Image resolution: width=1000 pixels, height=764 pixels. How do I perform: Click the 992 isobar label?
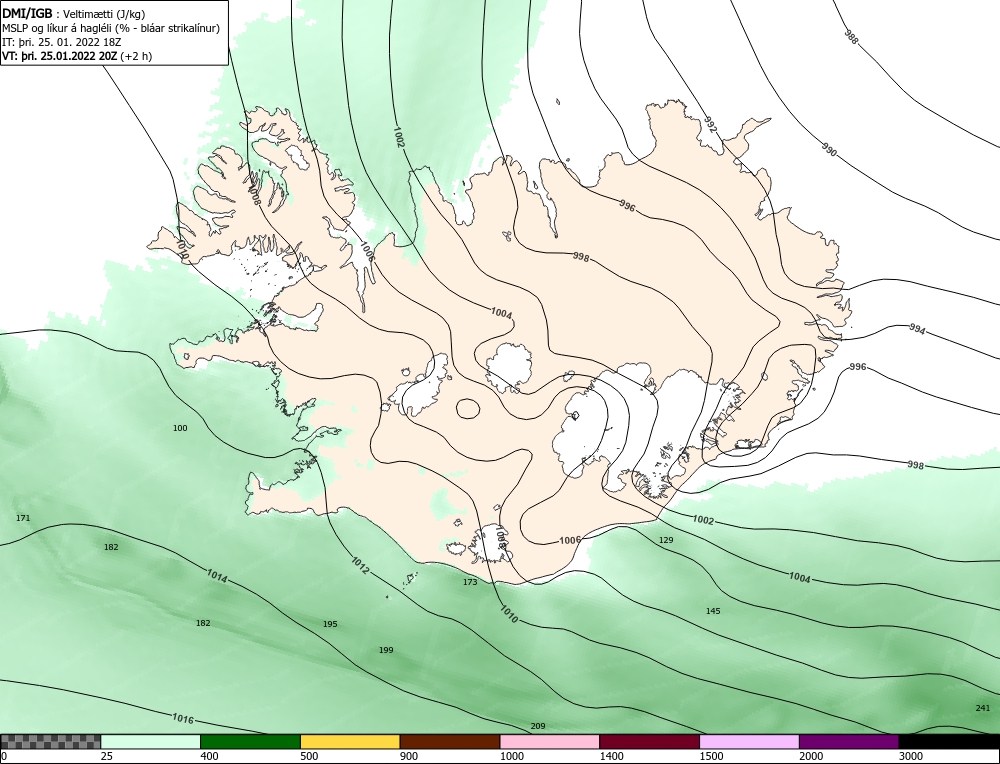pyautogui.click(x=710, y=125)
